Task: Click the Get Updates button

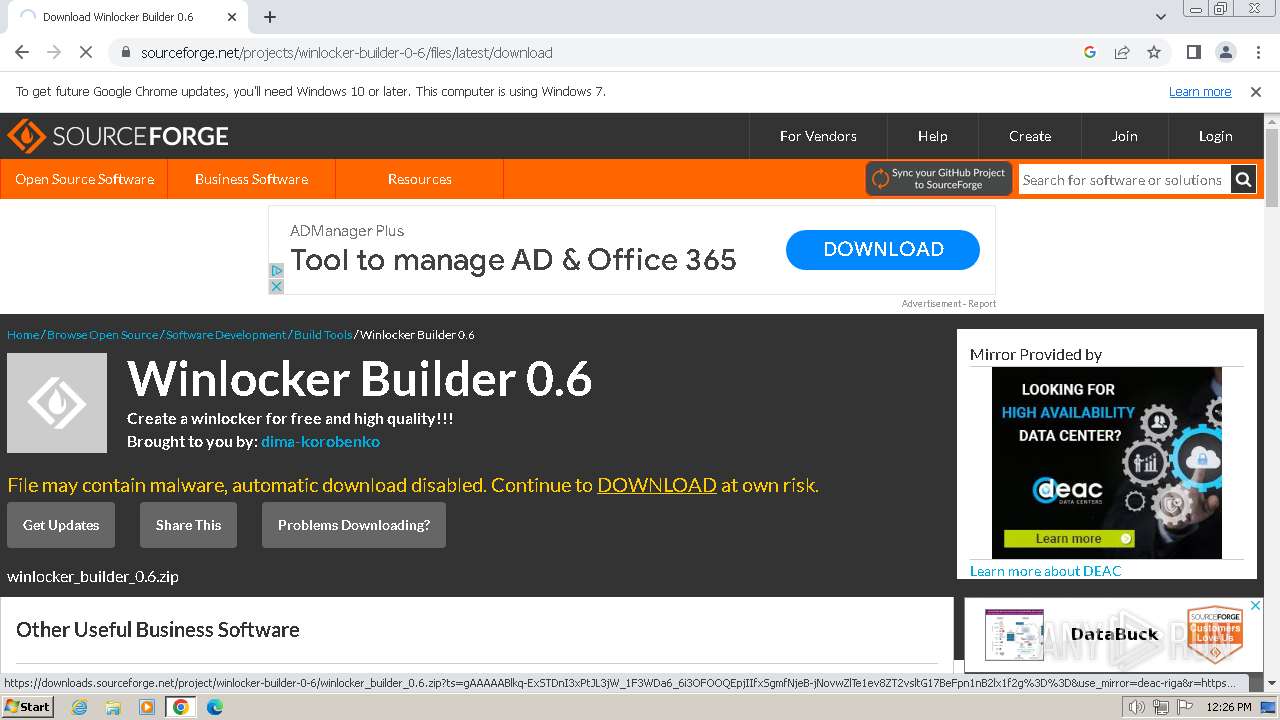Action: [x=61, y=525]
